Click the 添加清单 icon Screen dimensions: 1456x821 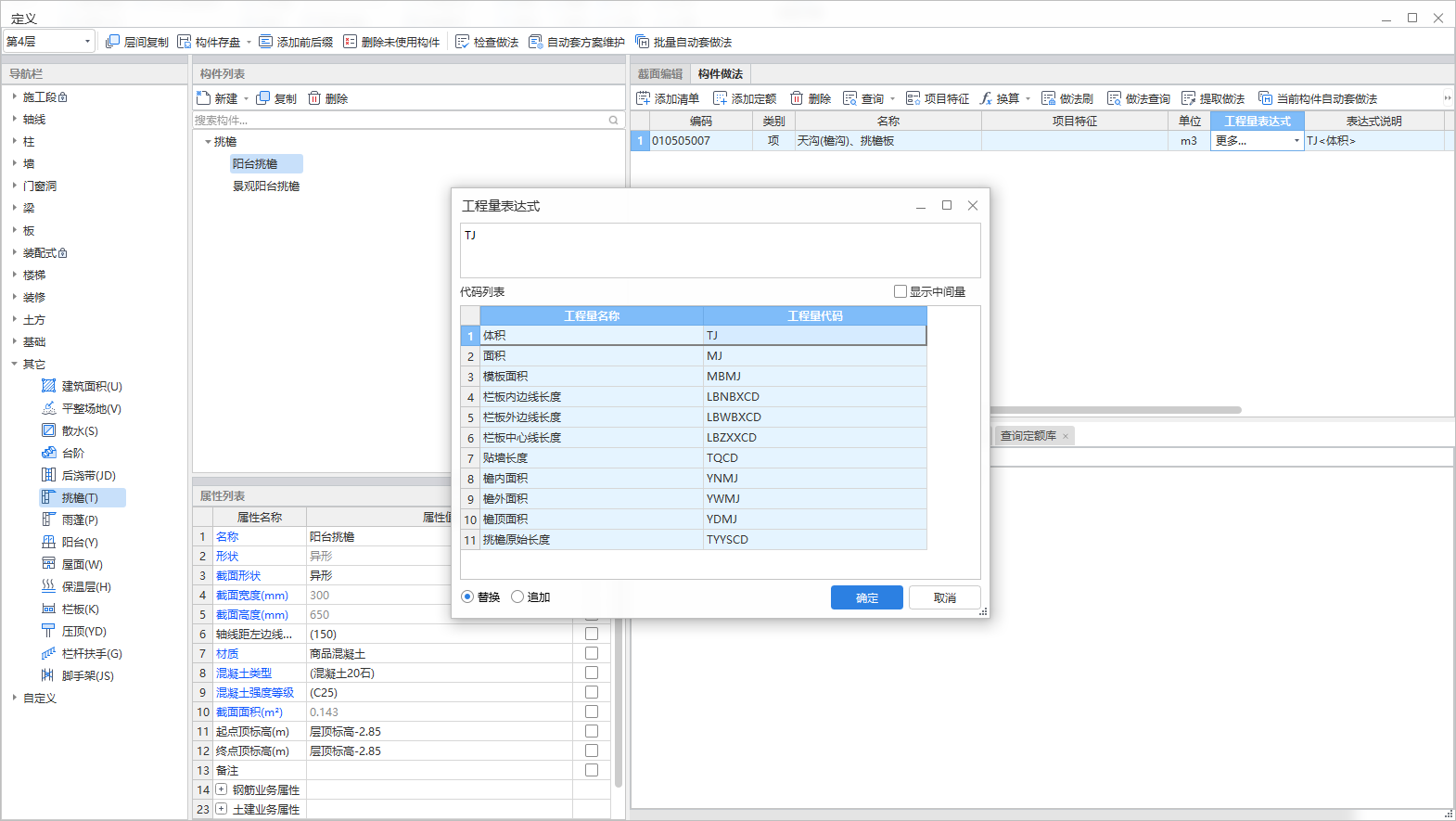(x=643, y=98)
